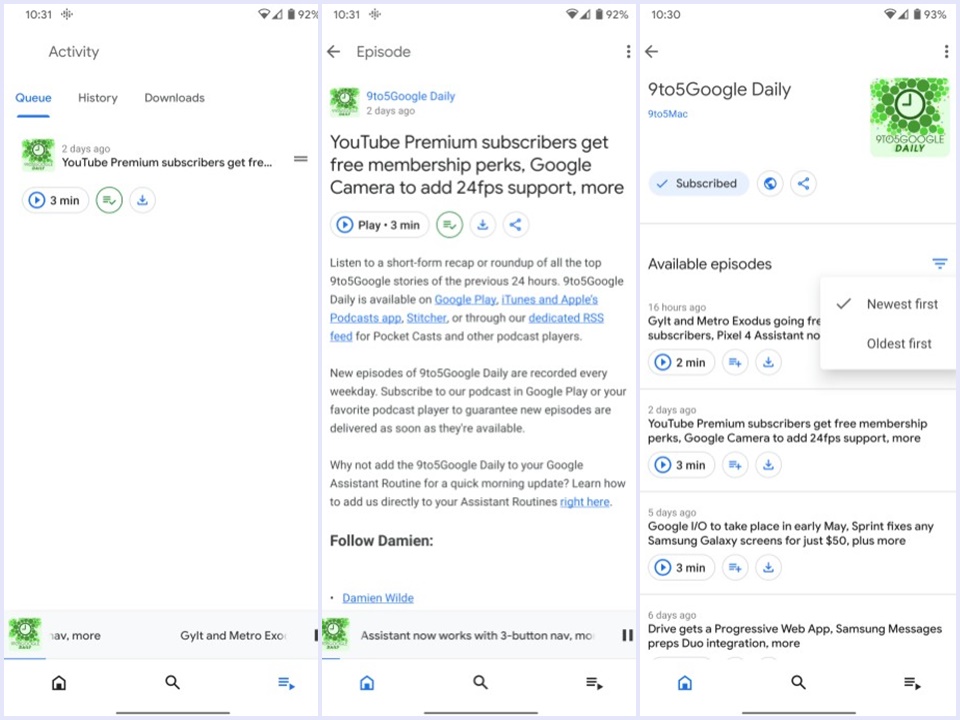Share the YouTube Premium episode via share icon

pos(515,224)
